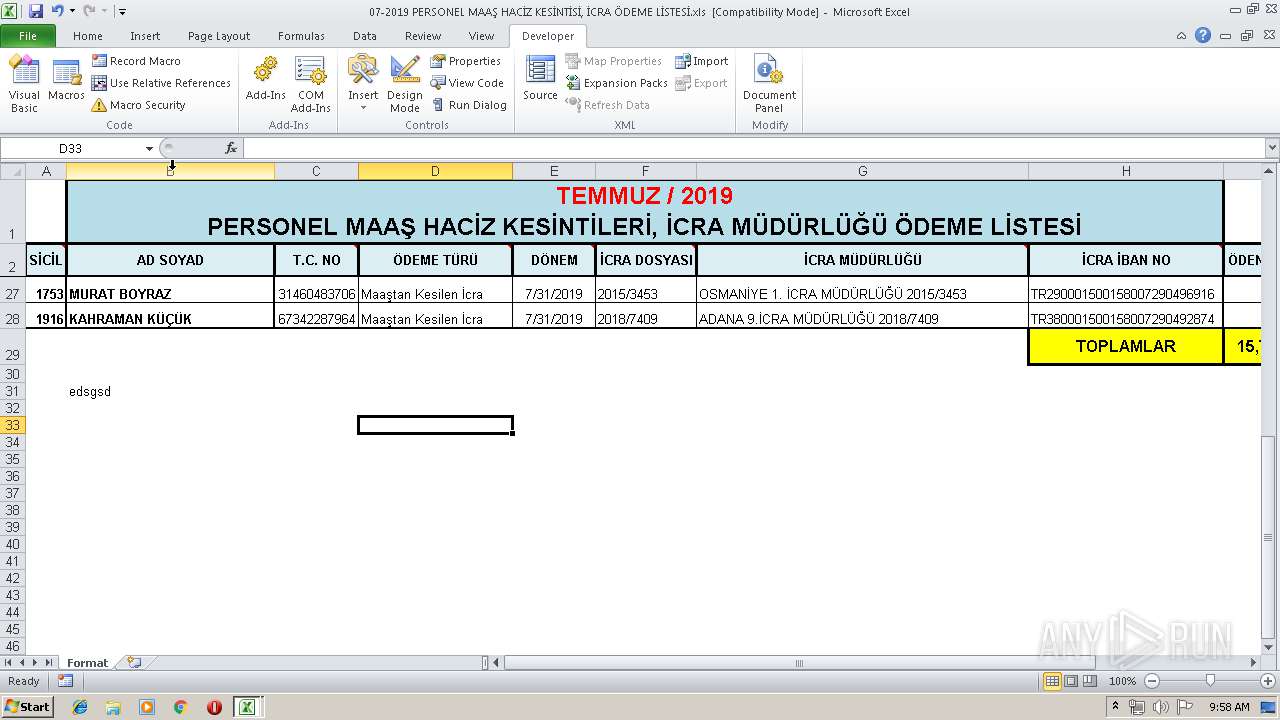Viewport: 1280px width, 720px height.
Task: Click the vertical scrollbar thumb
Action: coord(1270,539)
